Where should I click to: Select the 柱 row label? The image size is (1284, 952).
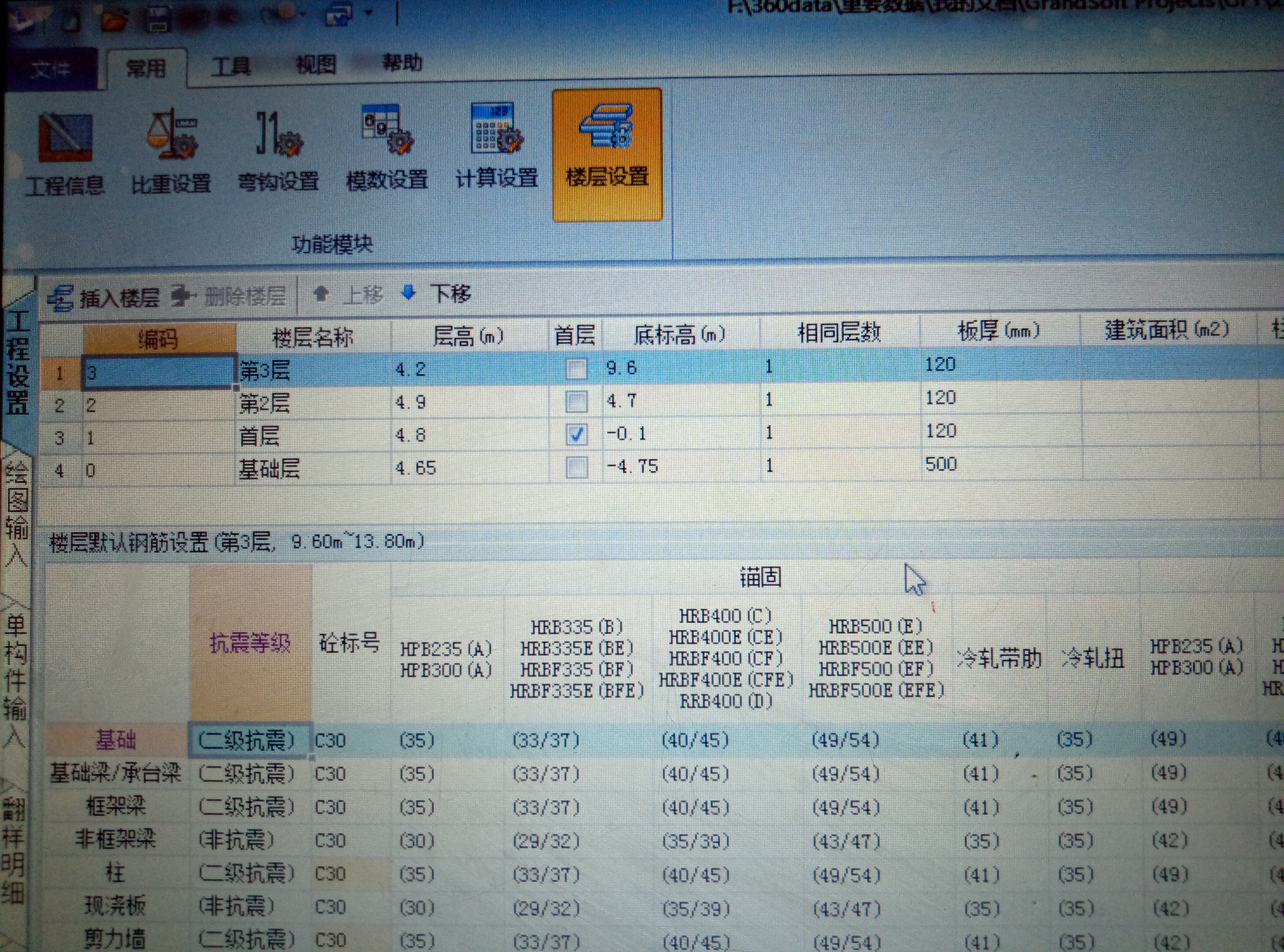[x=117, y=872]
